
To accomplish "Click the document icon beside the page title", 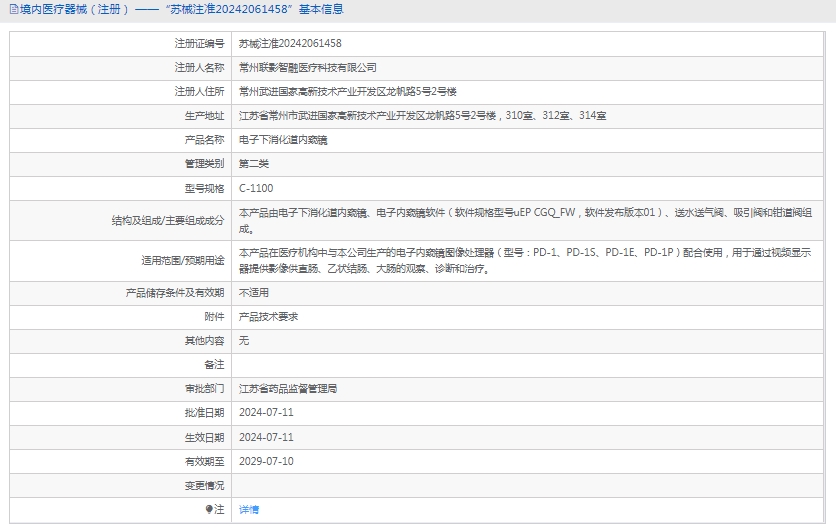I will click(12, 10).
